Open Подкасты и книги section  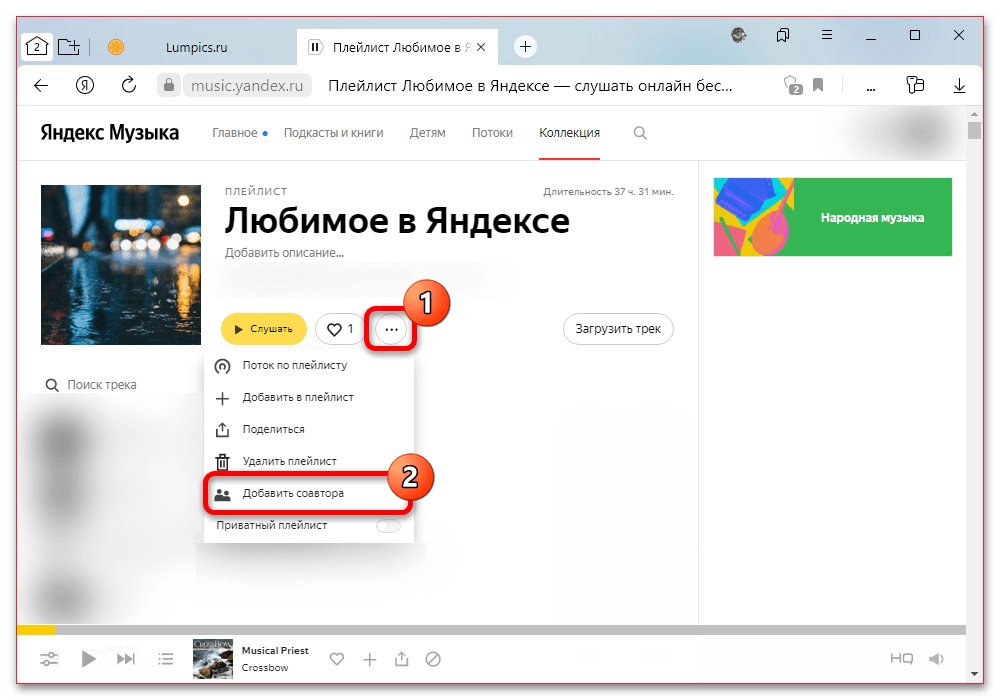click(334, 133)
